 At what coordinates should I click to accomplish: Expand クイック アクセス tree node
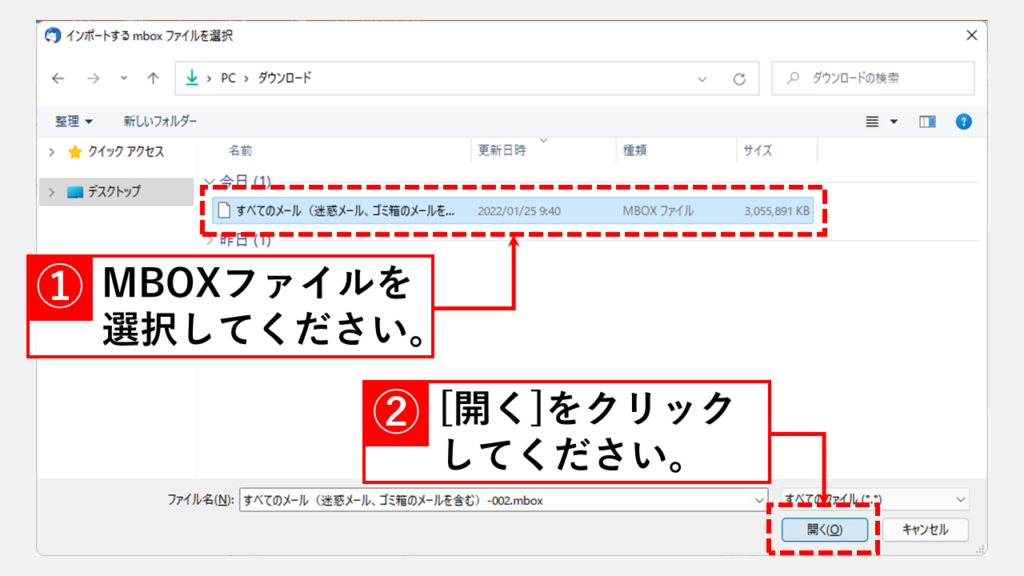(52, 152)
